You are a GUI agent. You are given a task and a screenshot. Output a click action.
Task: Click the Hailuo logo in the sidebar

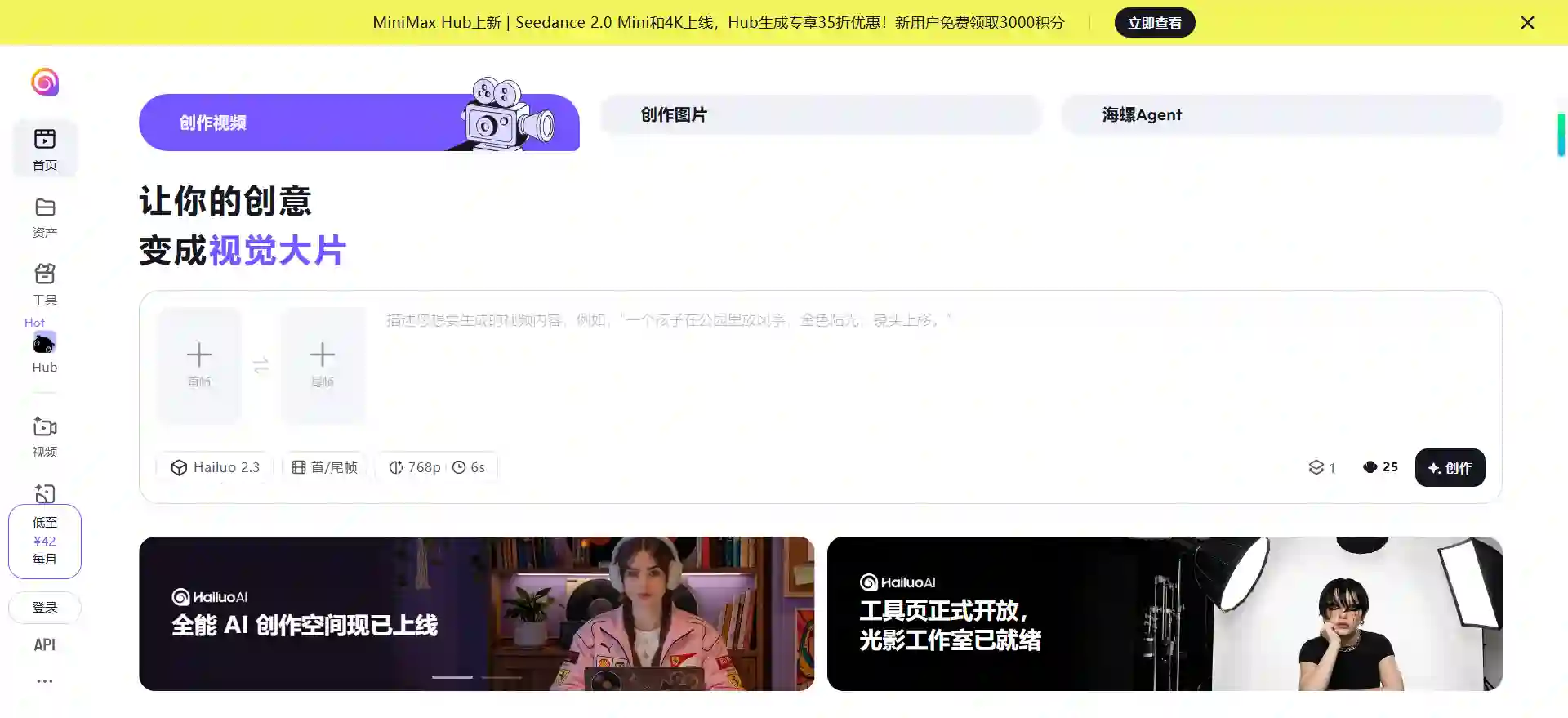[45, 82]
